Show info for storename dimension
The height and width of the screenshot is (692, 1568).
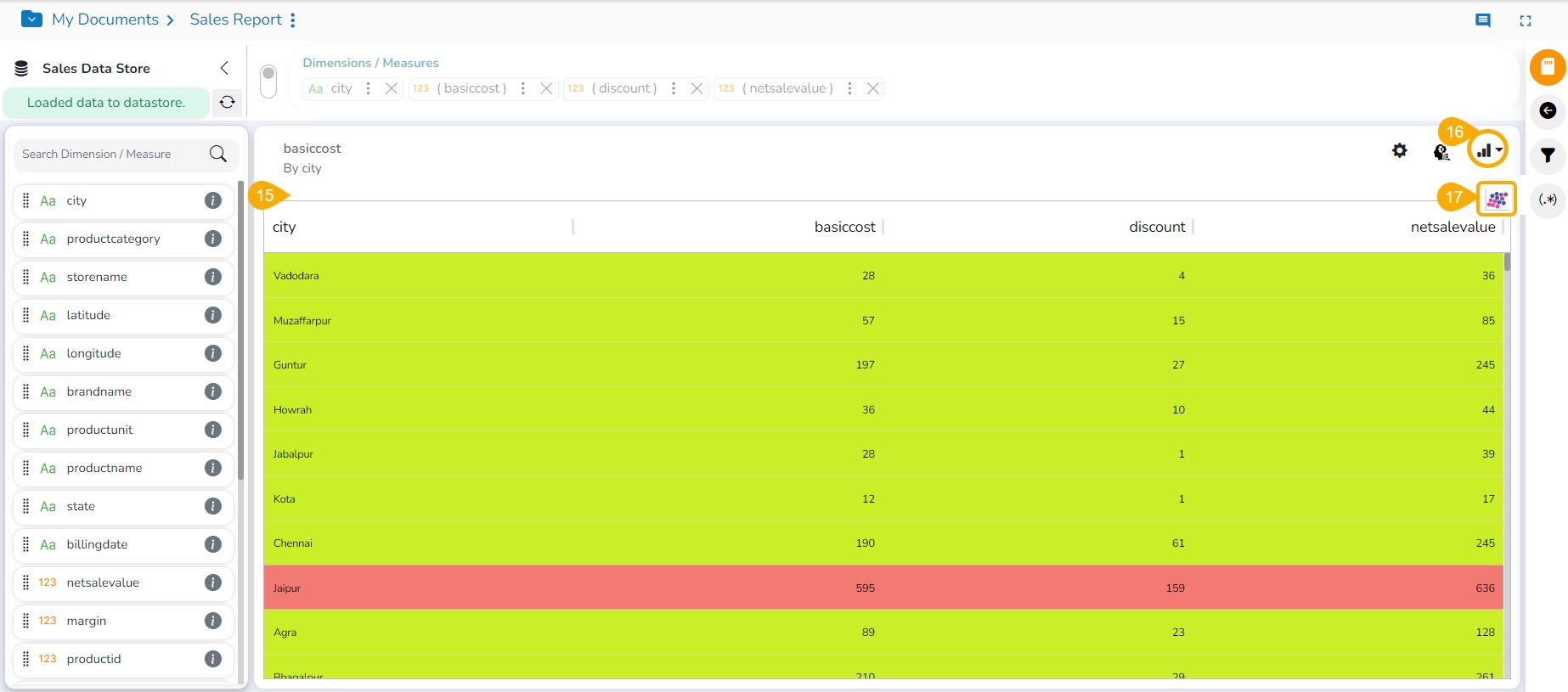(213, 277)
